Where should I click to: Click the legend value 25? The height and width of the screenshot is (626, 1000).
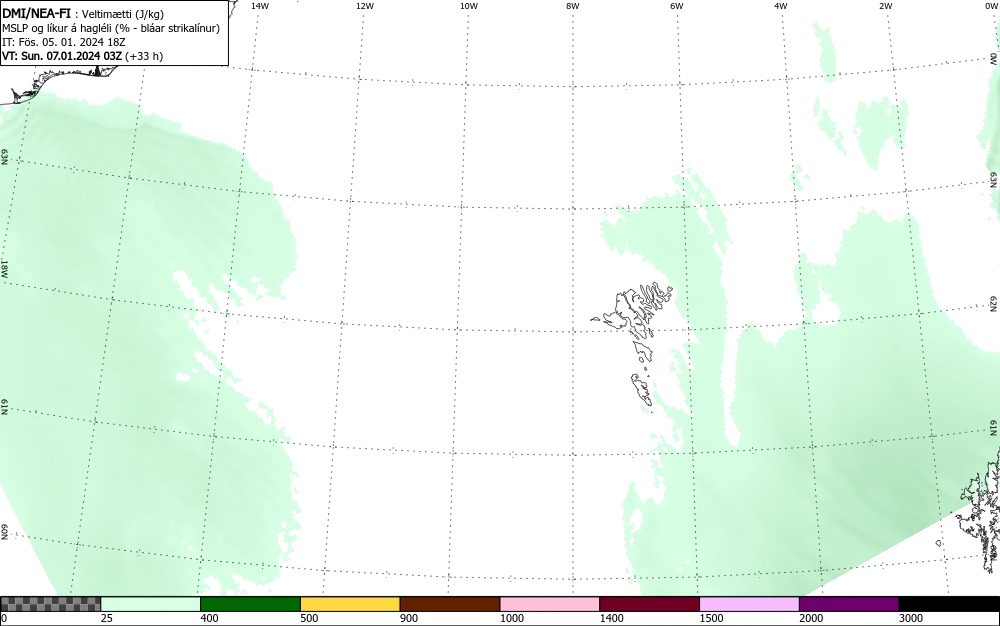tap(107, 618)
